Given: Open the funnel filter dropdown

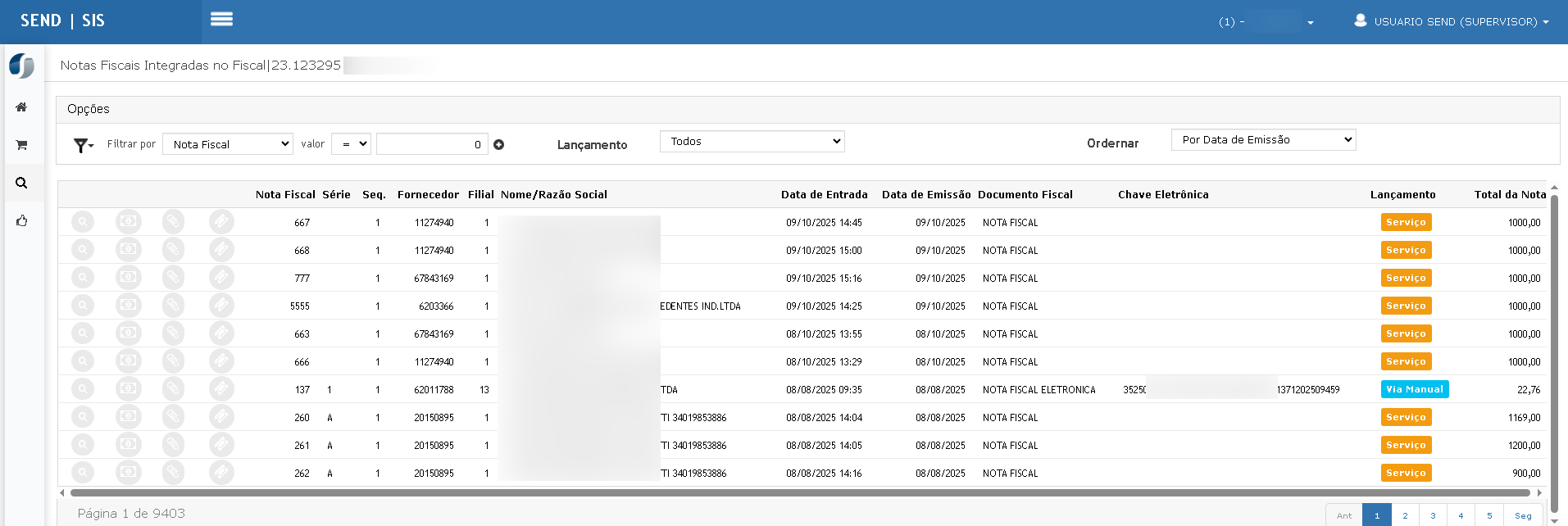Looking at the screenshot, I should click(83, 145).
